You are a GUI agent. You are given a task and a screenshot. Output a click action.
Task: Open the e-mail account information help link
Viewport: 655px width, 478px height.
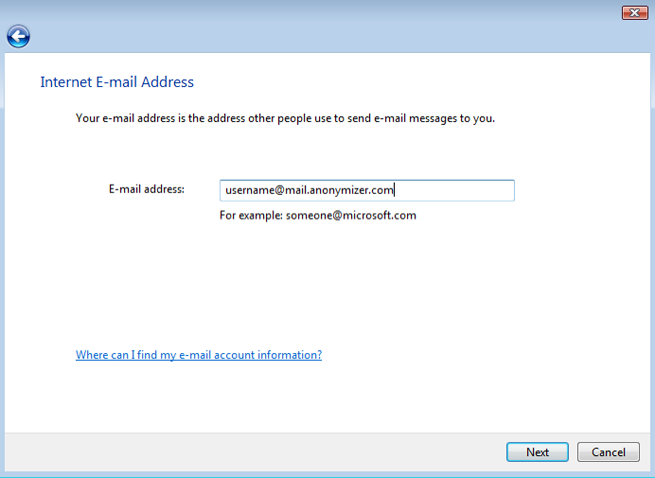198,355
